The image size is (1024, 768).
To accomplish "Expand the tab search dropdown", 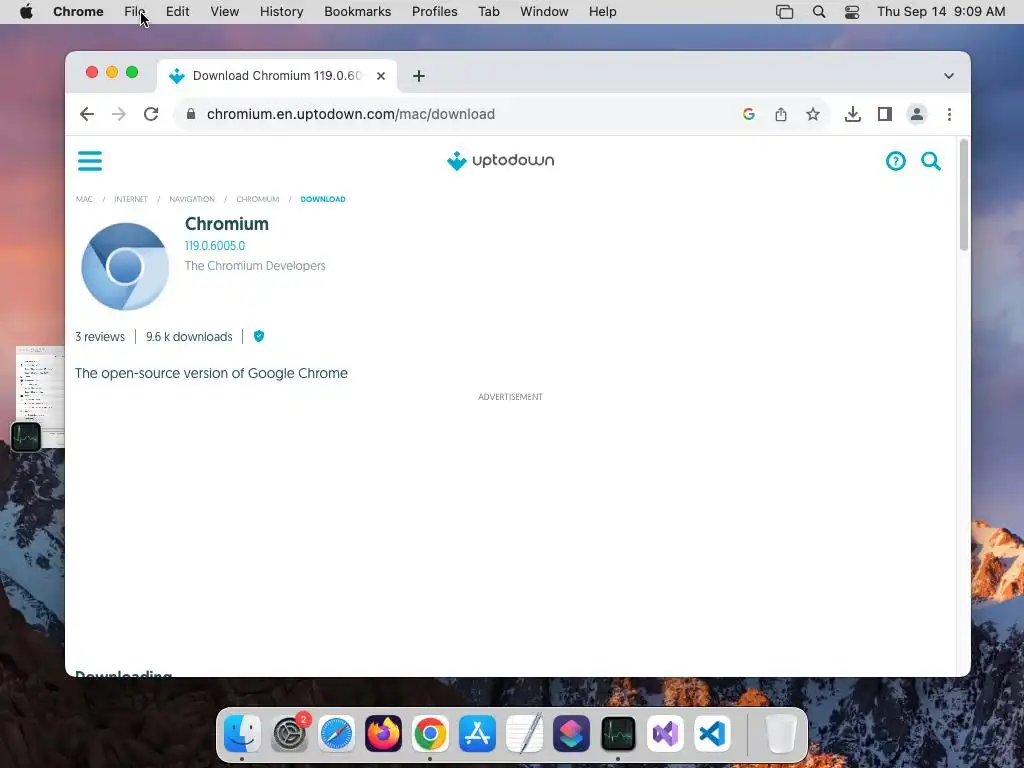I will point(949,76).
